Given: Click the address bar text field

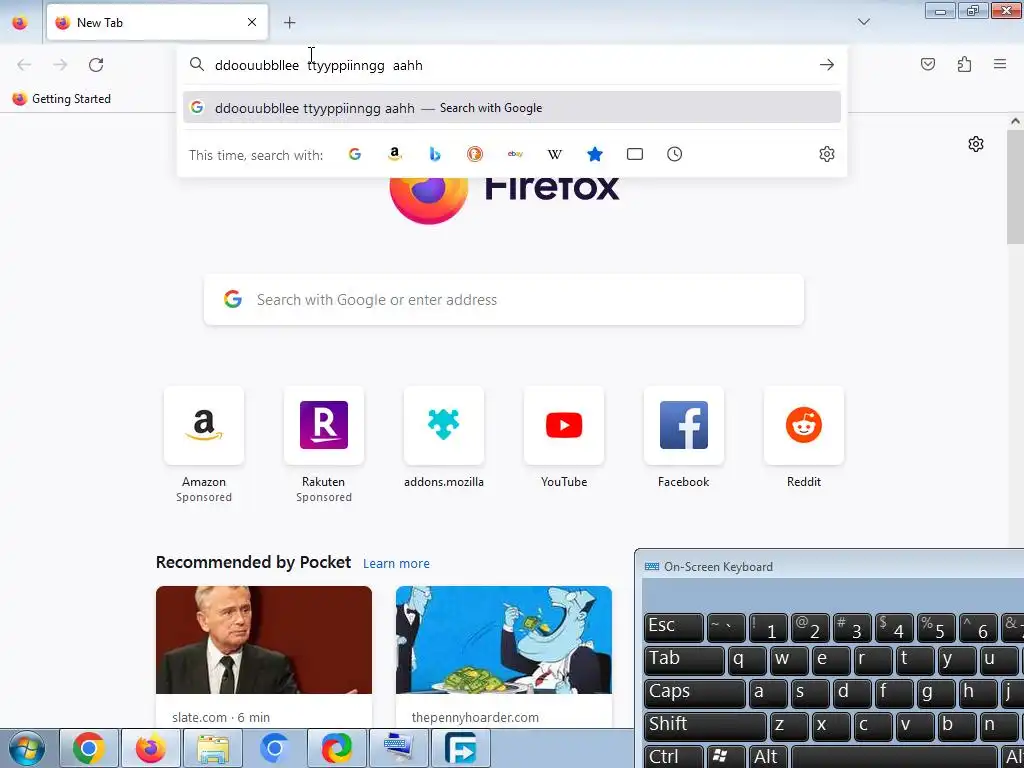Looking at the screenshot, I should pyautogui.click(x=511, y=65).
